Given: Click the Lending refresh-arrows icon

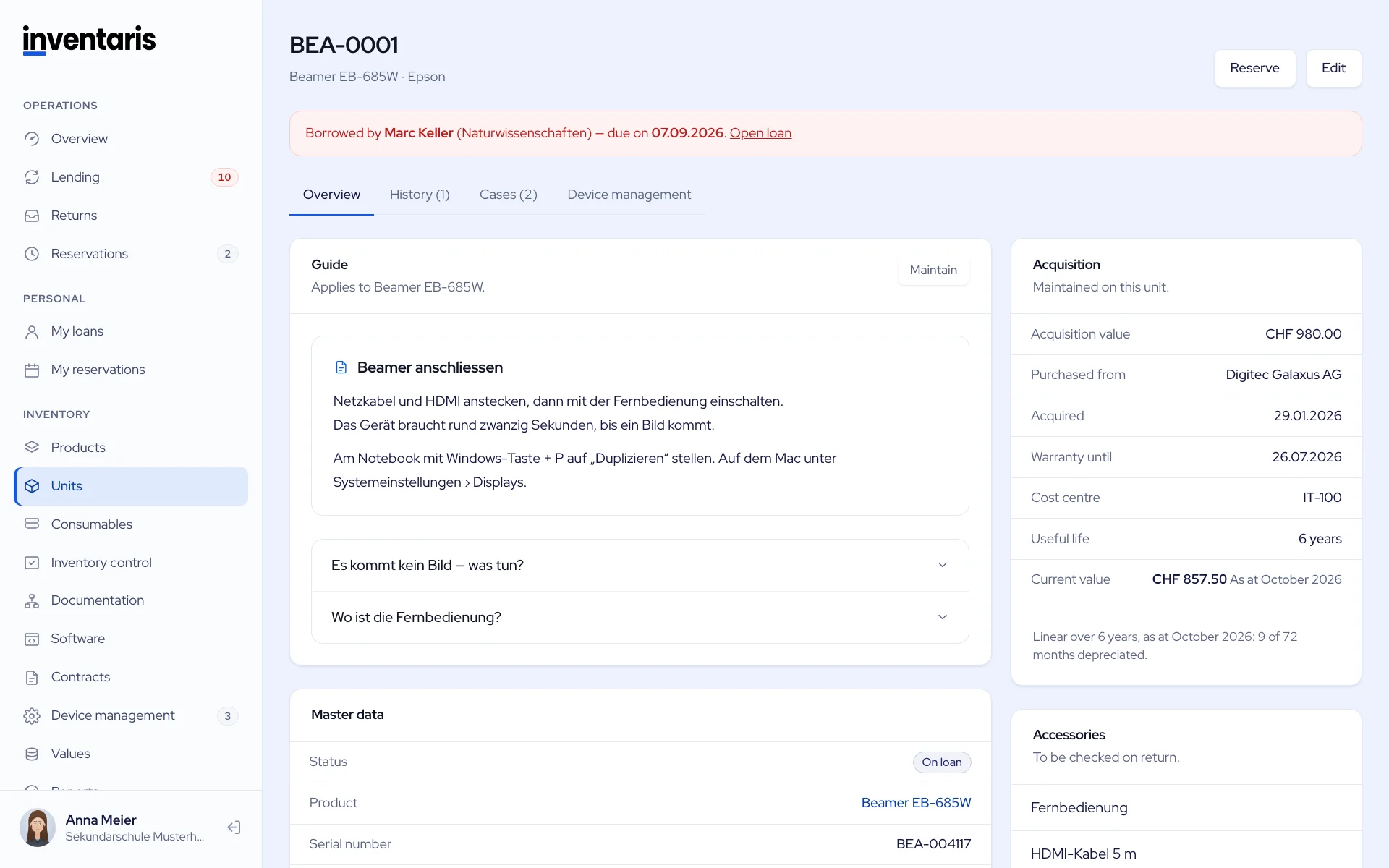Looking at the screenshot, I should tap(32, 177).
